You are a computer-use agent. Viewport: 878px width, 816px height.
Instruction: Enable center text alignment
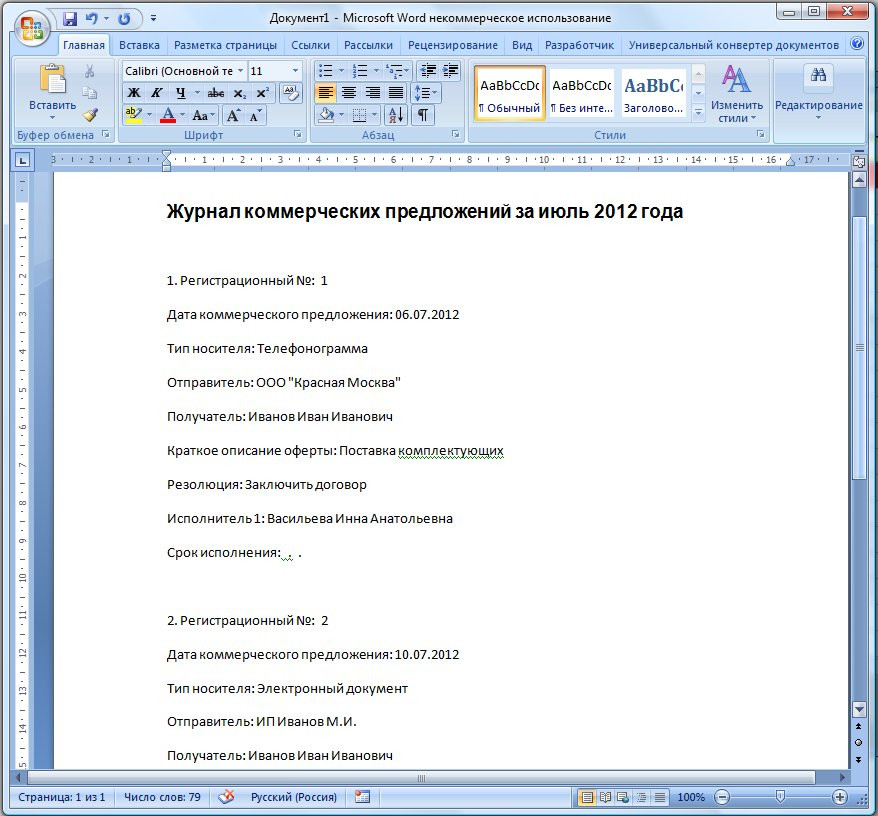coord(349,93)
